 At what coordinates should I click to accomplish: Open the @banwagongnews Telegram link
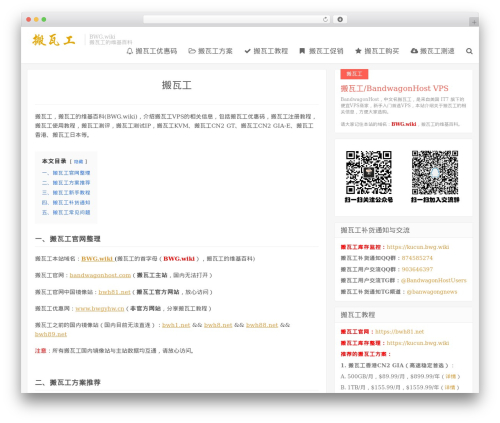pos(432,292)
